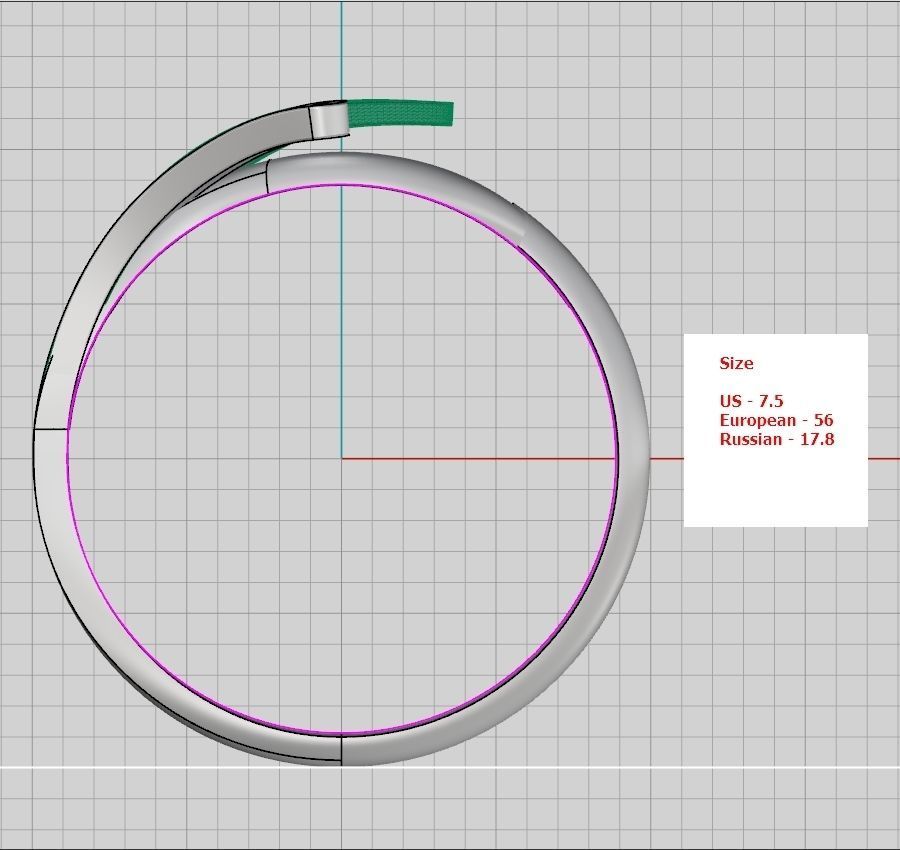Select the green strip object atop ring
Screen dimensions: 900x850
click(x=401, y=112)
